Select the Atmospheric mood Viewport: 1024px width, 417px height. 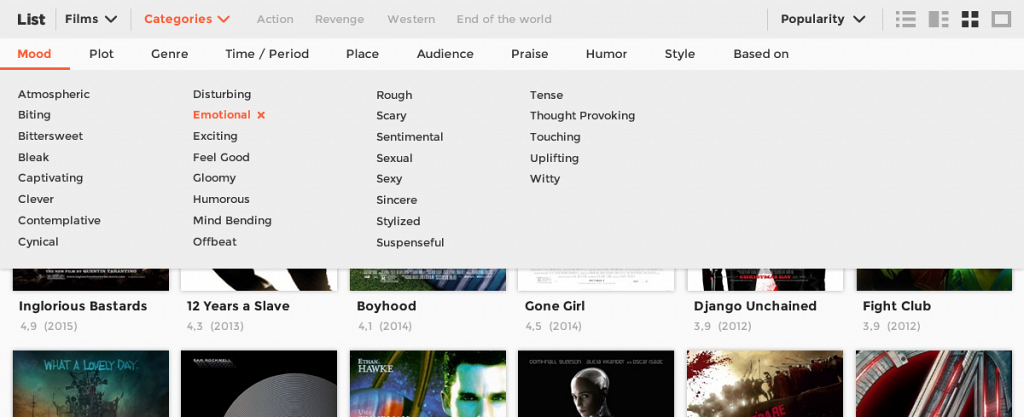(54, 95)
